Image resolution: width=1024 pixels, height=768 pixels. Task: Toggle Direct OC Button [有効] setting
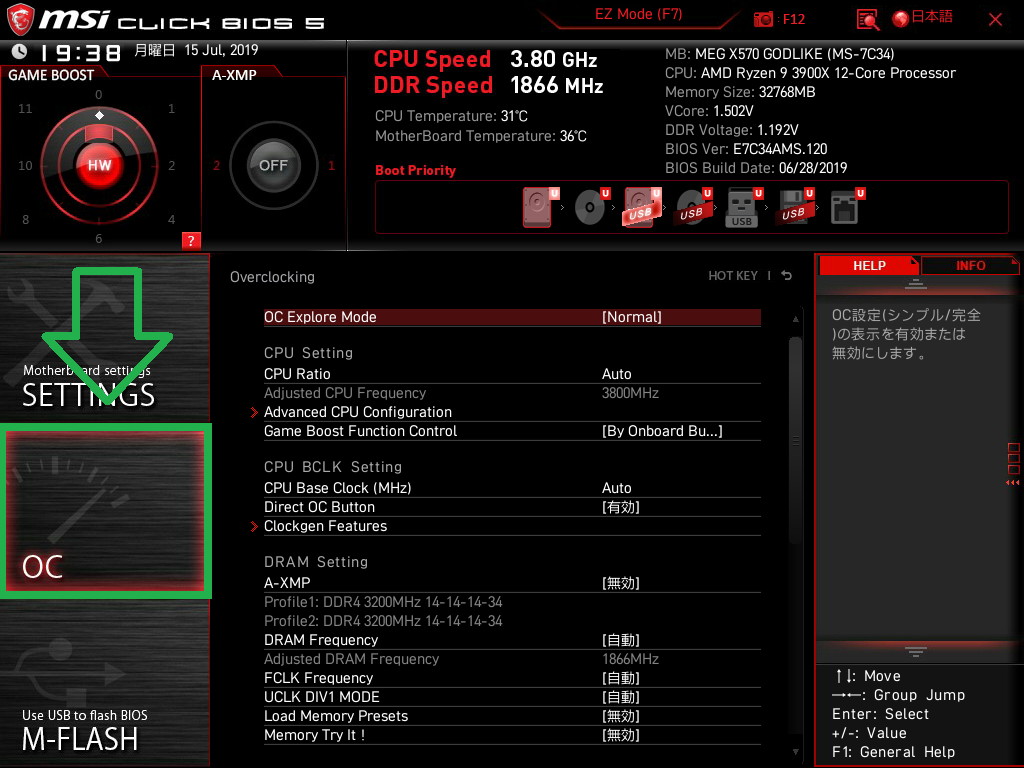point(512,507)
